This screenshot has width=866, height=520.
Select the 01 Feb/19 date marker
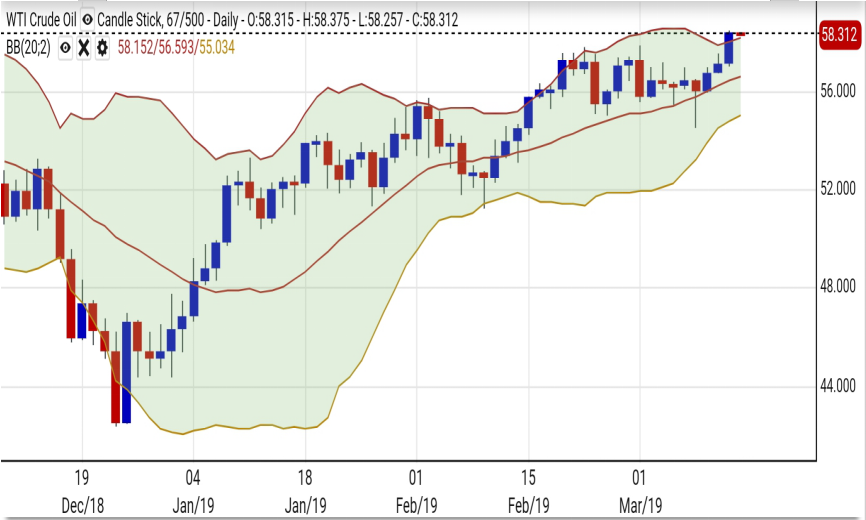pyautogui.click(x=416, y=489)
